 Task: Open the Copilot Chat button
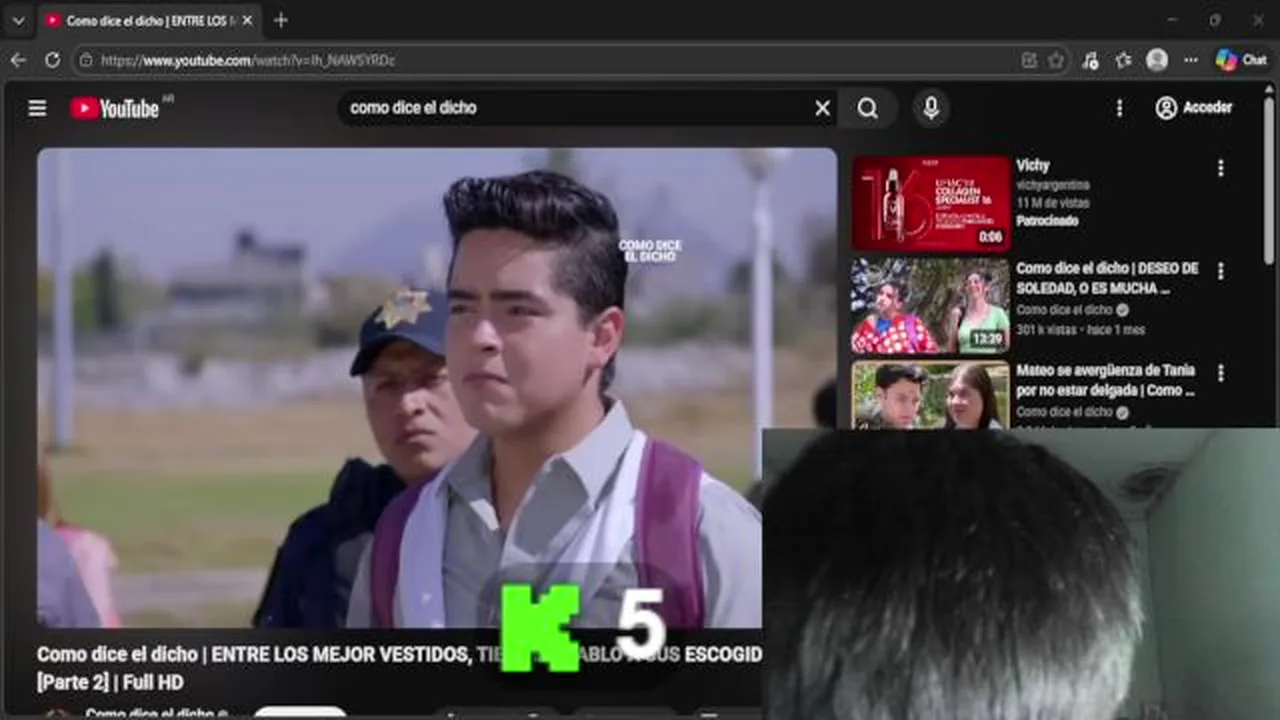point(1241,60)
